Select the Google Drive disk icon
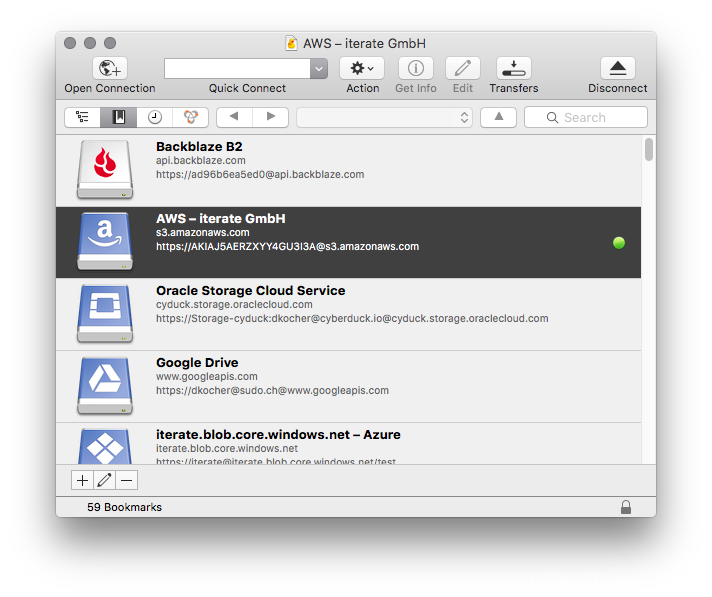 coord(105,385)
